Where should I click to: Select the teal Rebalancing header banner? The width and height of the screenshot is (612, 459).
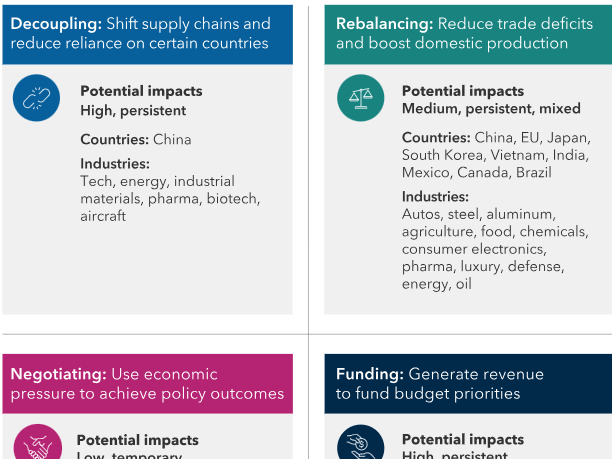click(468, 34)
